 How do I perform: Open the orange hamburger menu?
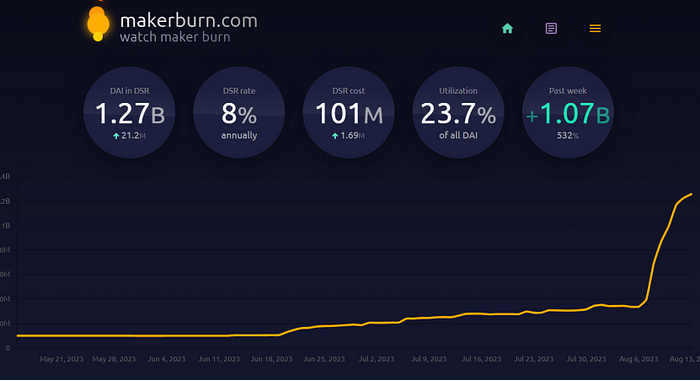595,29
